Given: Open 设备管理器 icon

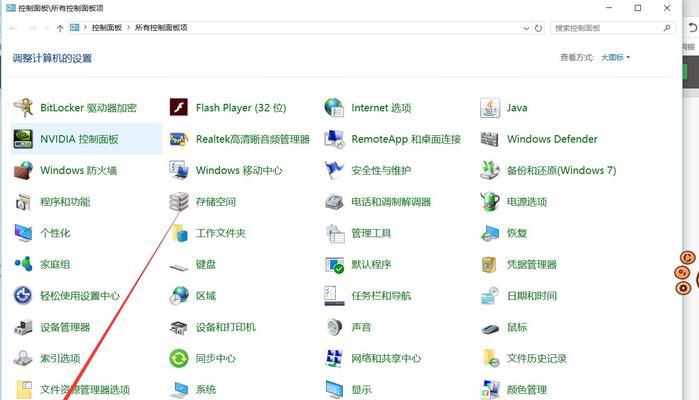Looking at the screenshot, I should point(23,327).
